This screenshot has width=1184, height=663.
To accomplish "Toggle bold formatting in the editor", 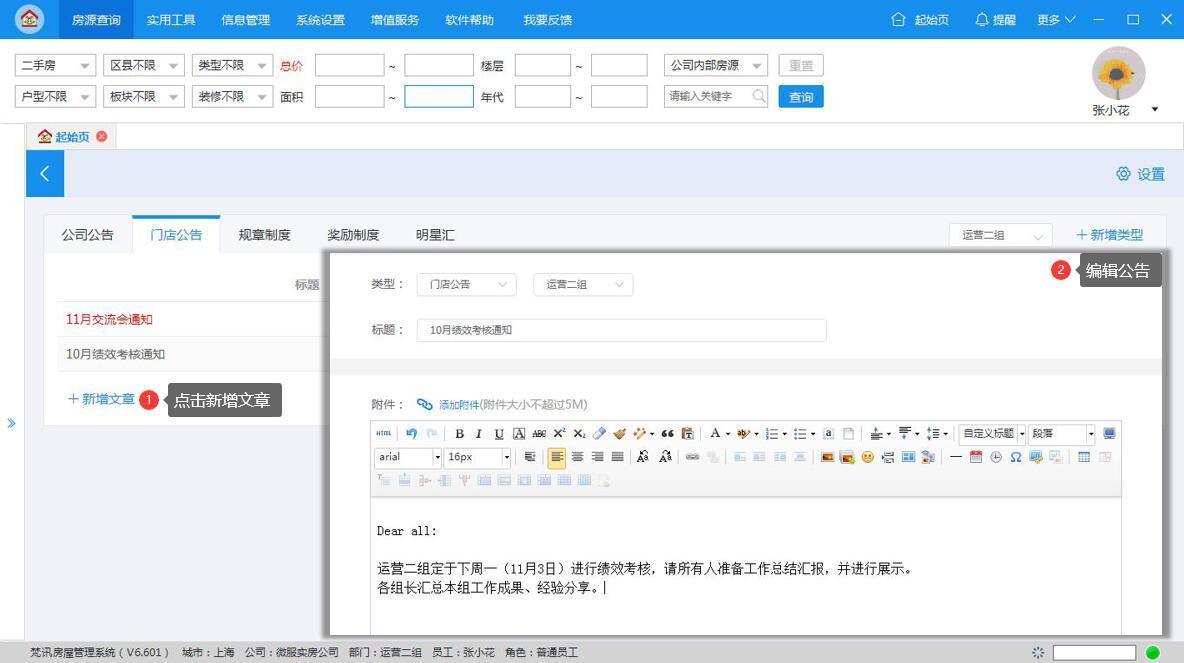I will 459,433.
